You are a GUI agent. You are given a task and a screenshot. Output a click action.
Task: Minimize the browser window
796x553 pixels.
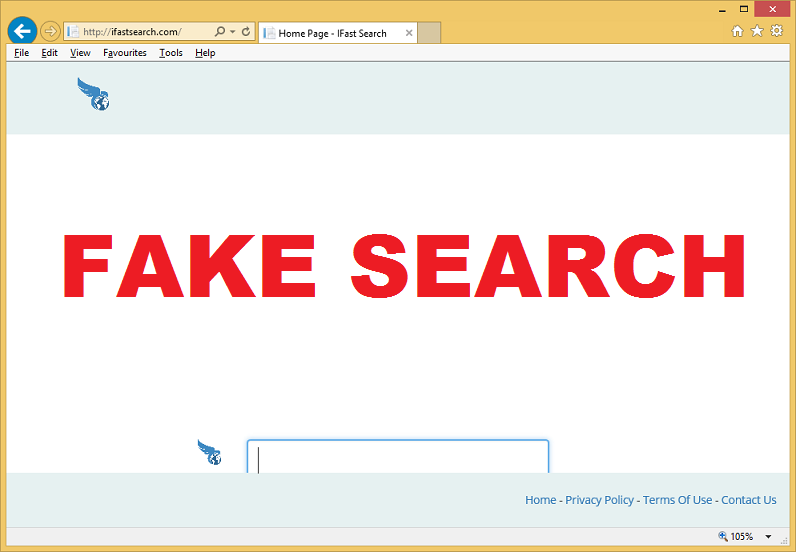(722, 10)
